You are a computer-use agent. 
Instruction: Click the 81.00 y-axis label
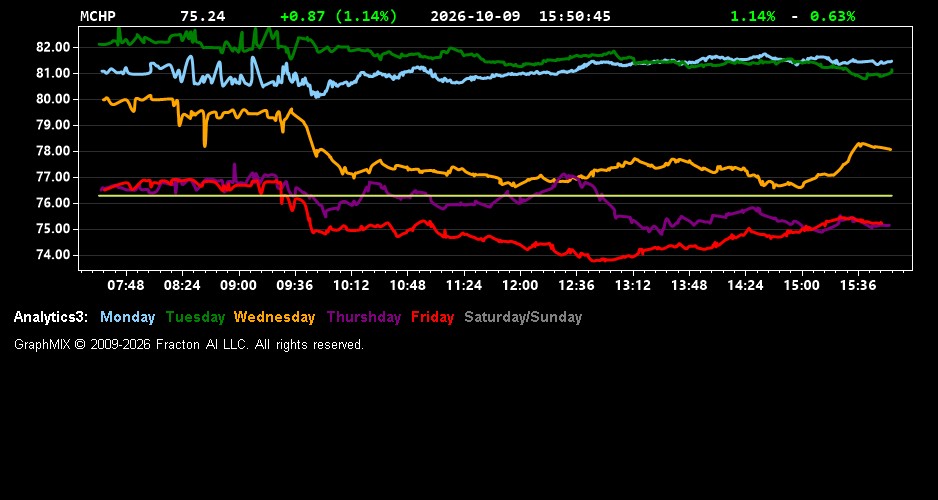pos(54,73)
